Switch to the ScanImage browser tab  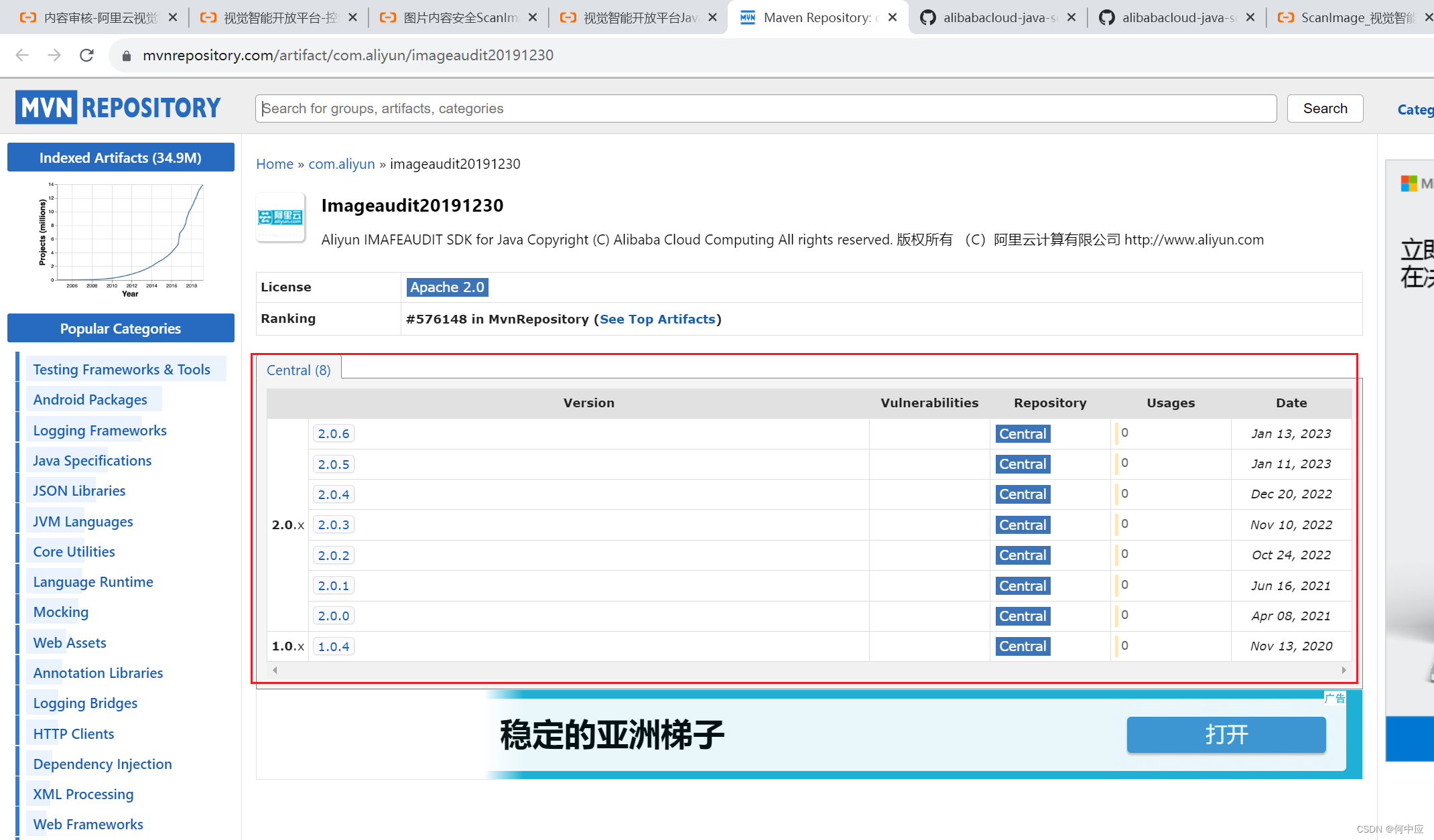tap(1347, 17)
